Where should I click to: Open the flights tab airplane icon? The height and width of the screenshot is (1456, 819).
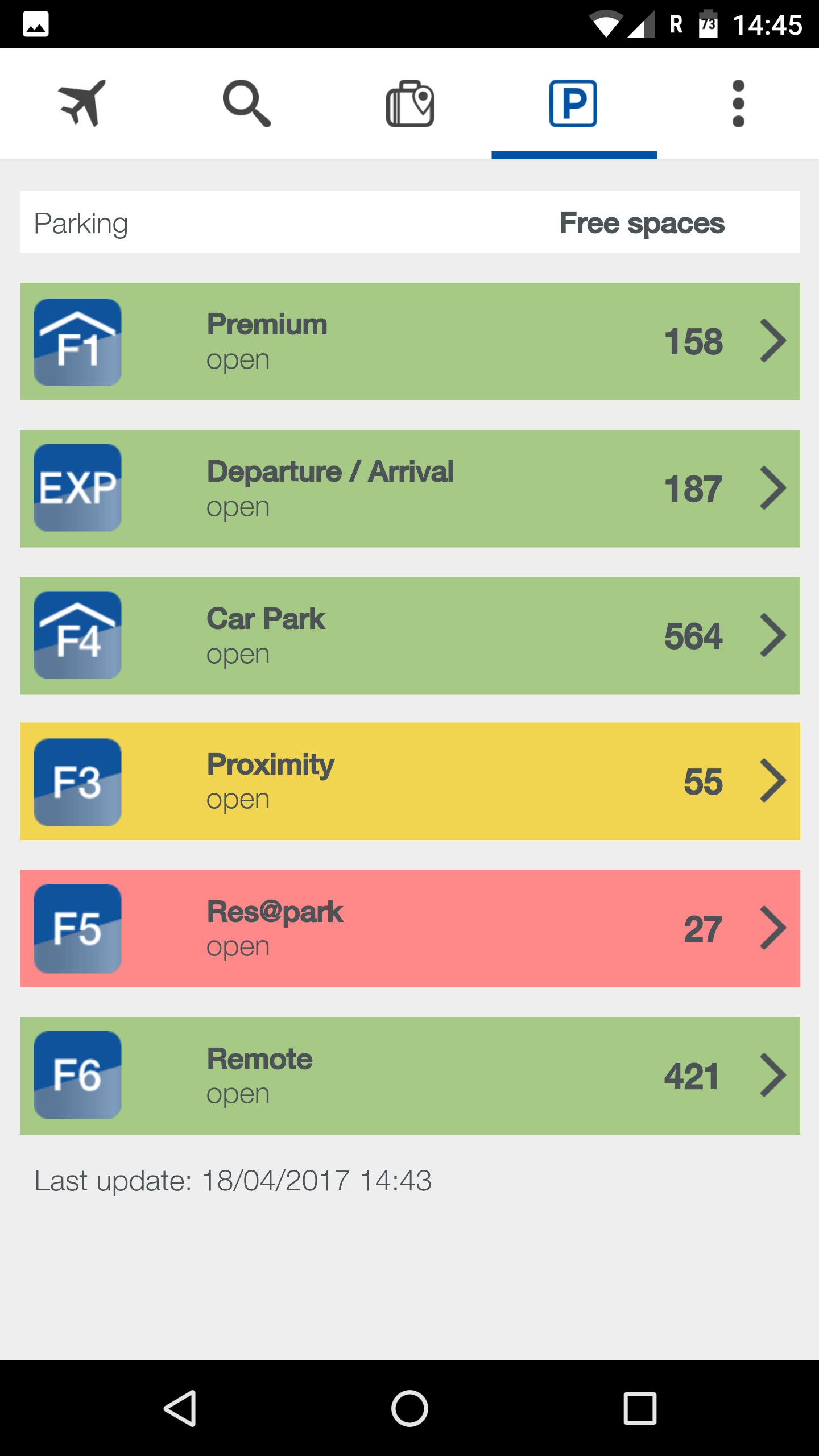click(82, 104)
